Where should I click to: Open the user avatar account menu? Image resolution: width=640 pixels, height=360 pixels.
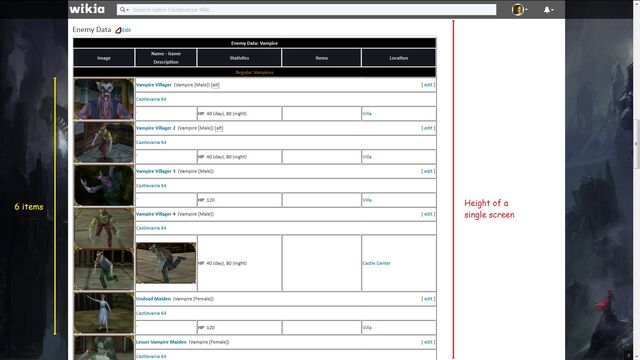pyautogui.click(x=519, y=9)
